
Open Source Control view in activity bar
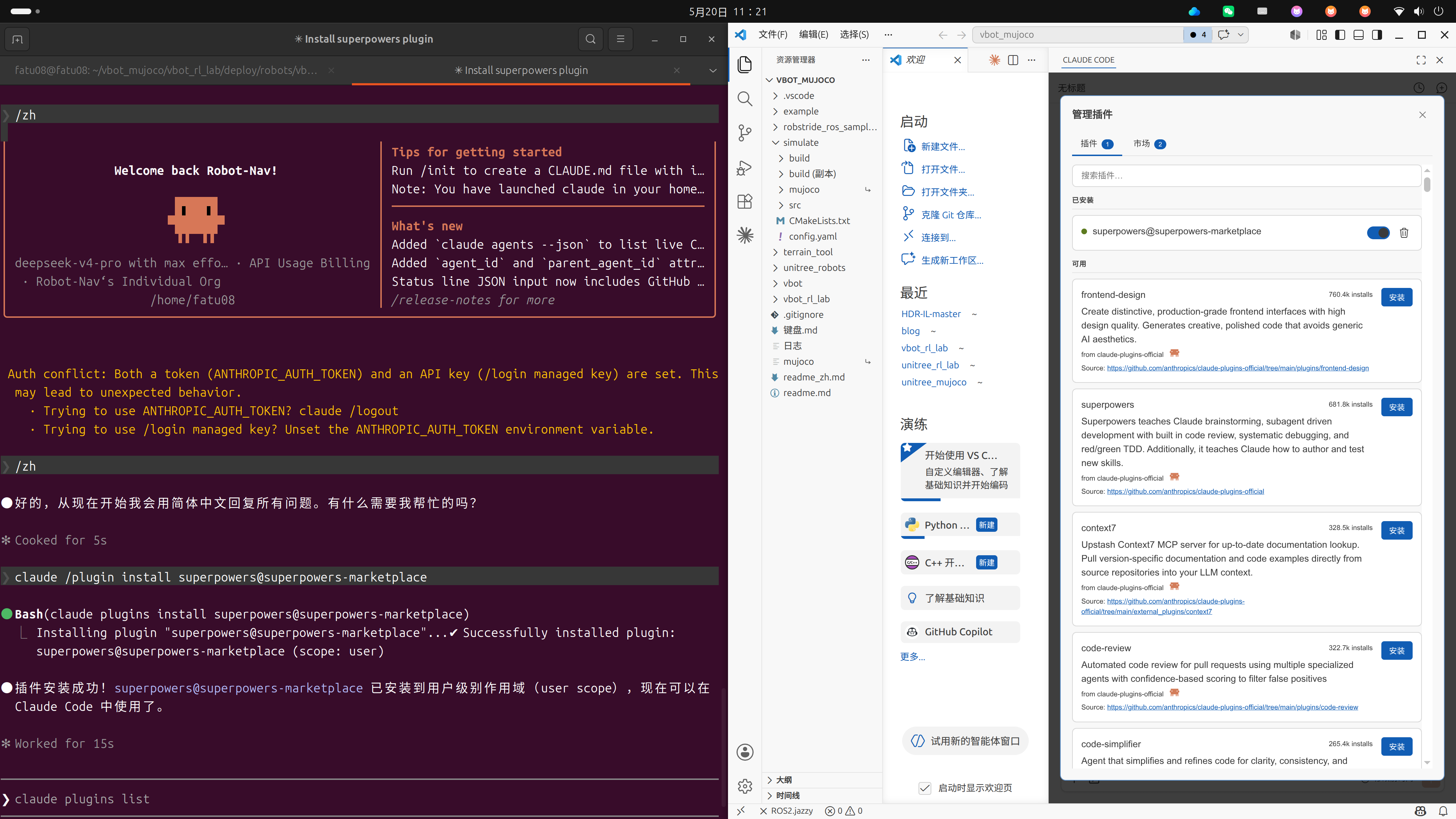click(x=745, y=133)
